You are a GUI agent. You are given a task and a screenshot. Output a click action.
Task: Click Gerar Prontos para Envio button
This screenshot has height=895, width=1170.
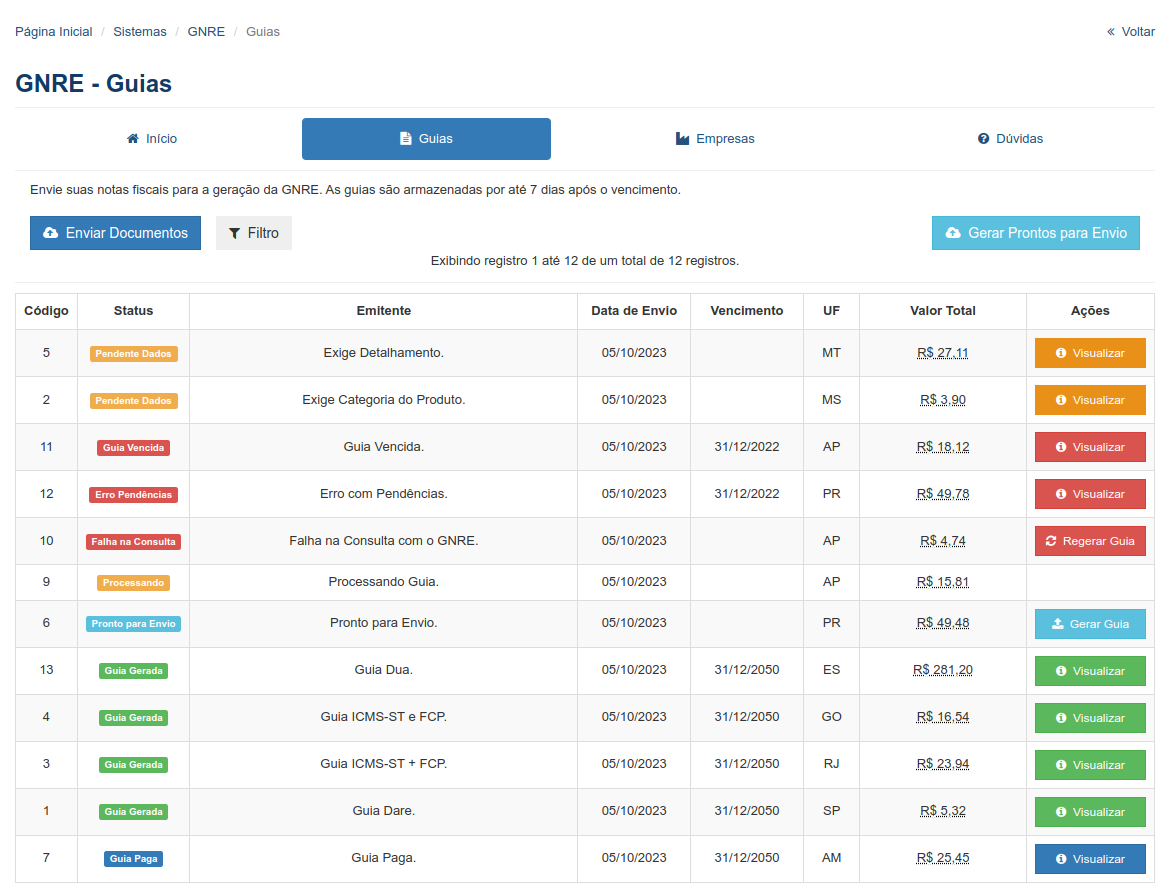pyautogui.click(x=1036, y=233)
